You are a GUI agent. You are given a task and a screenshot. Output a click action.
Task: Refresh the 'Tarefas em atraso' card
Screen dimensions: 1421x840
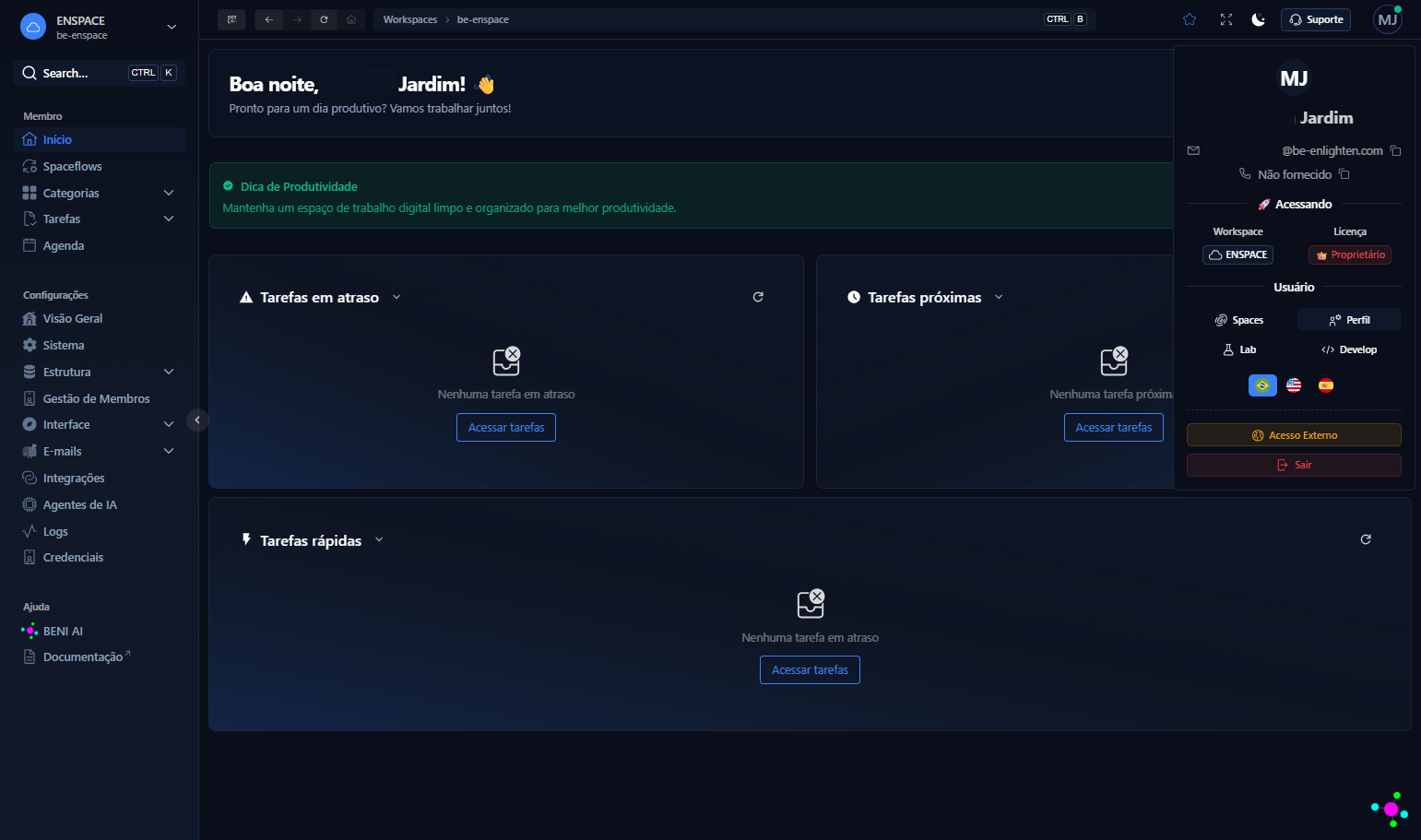point(758,297)
